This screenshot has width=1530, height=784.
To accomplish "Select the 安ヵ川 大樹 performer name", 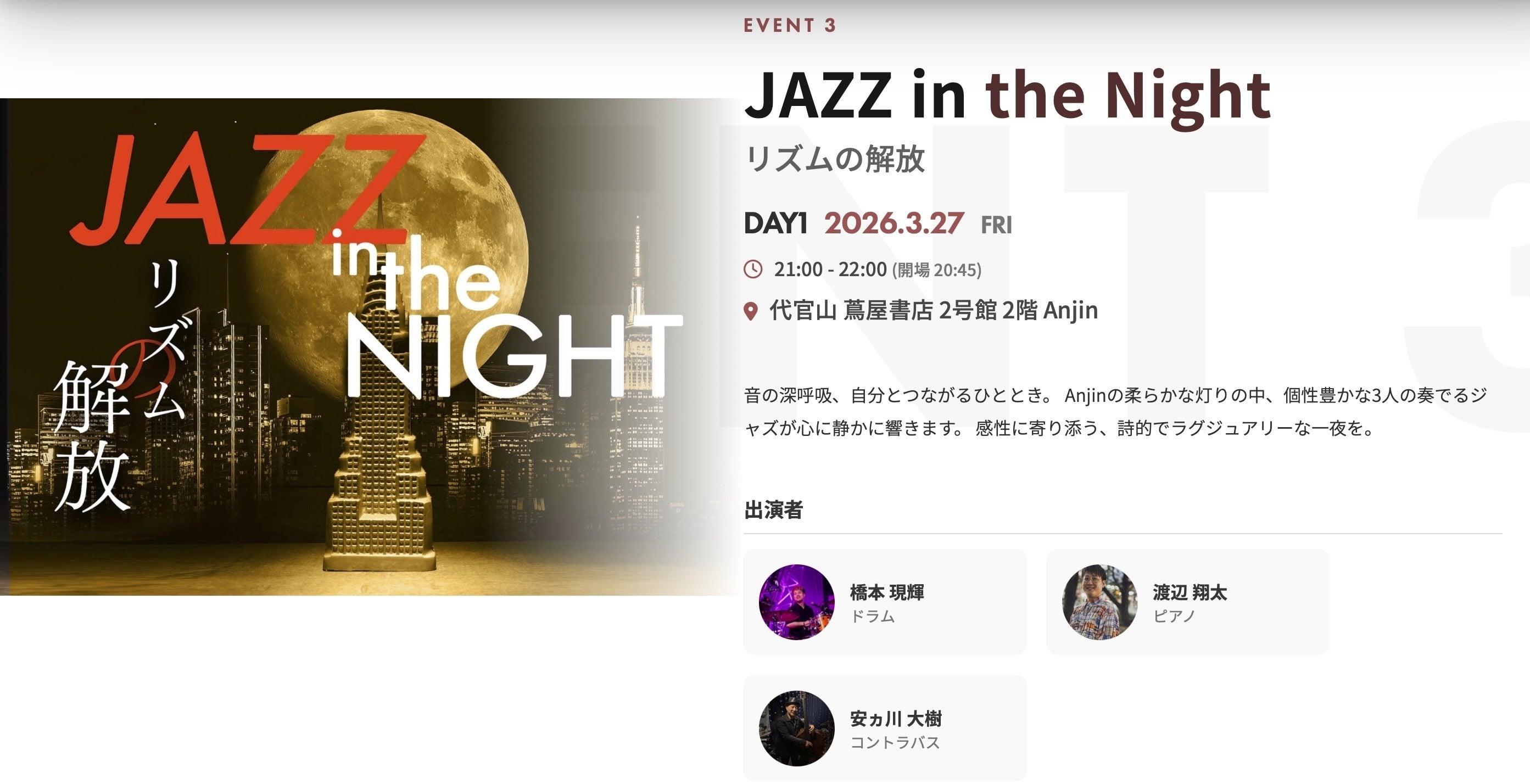I will pos(896,719).
